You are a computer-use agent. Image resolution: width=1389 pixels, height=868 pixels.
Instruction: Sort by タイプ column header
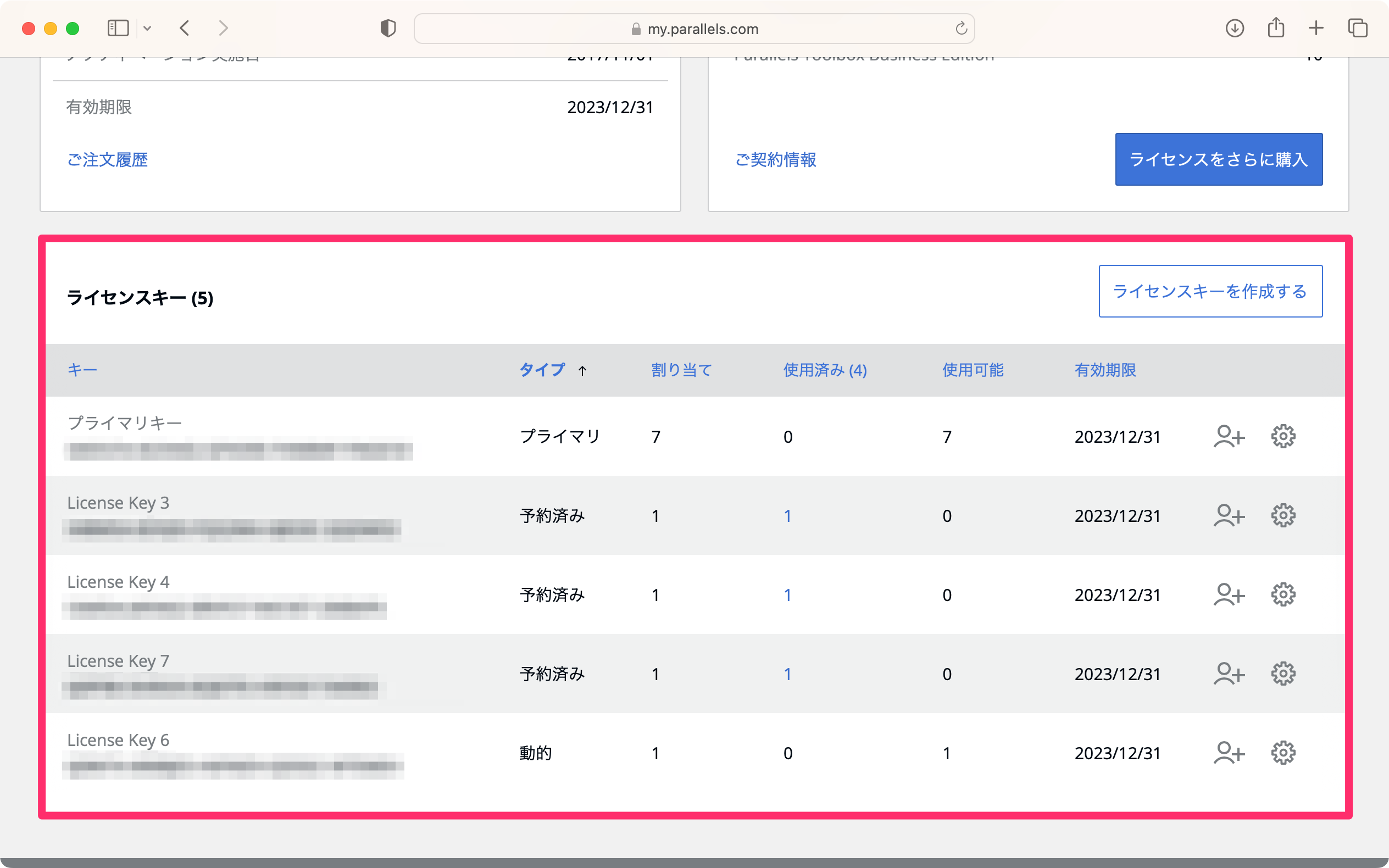(x=542, y=370)
